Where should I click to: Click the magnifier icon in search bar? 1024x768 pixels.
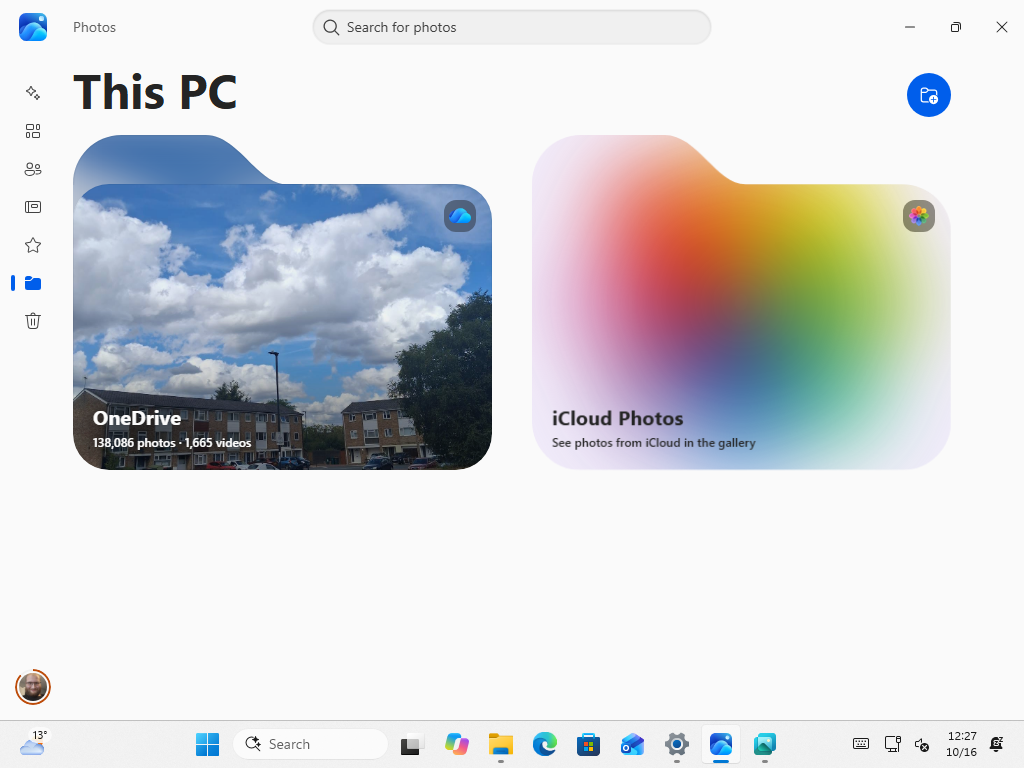tap(331, 27)
